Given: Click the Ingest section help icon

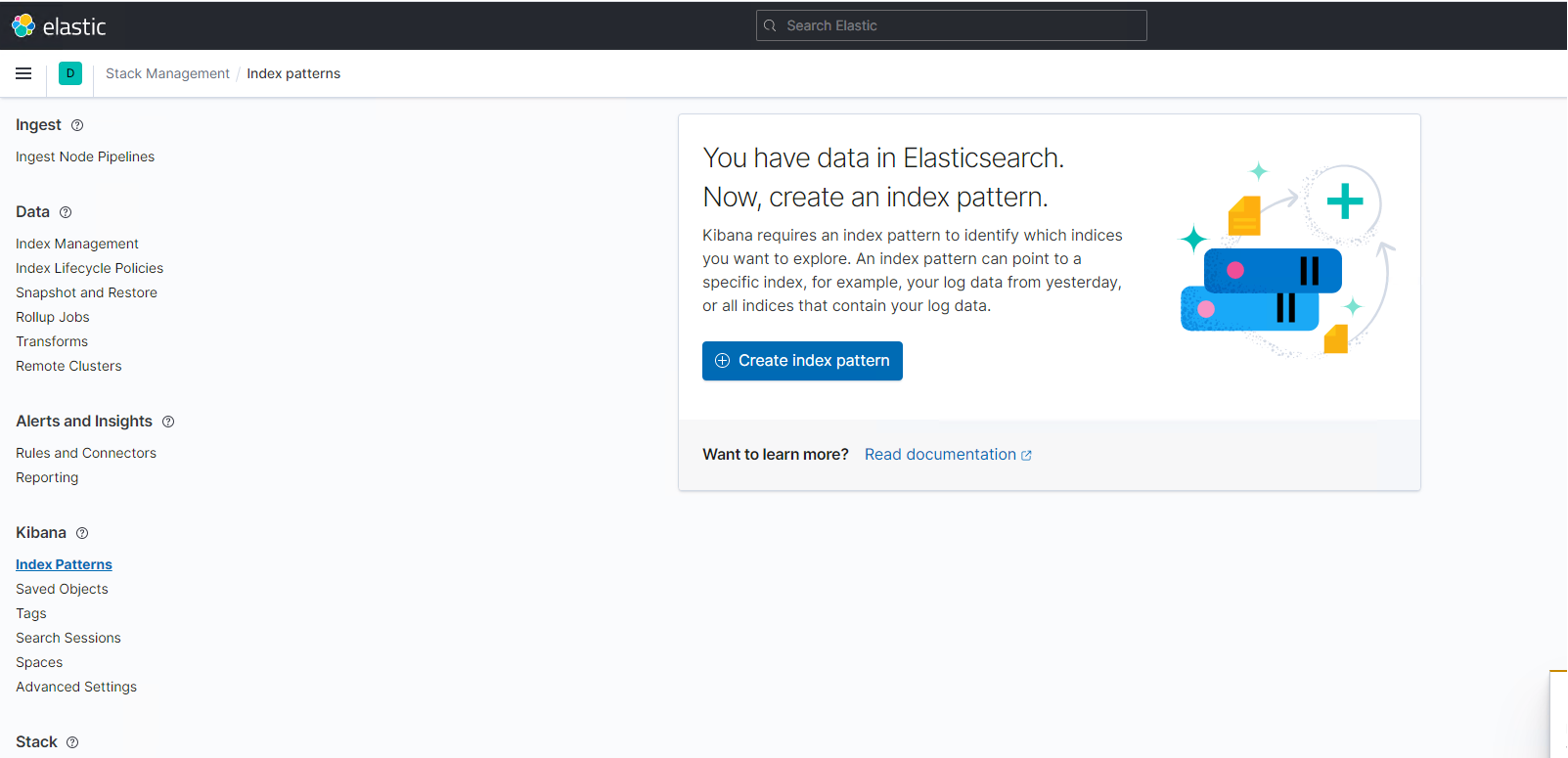Looking at the screenshot, I should [77, 125].
